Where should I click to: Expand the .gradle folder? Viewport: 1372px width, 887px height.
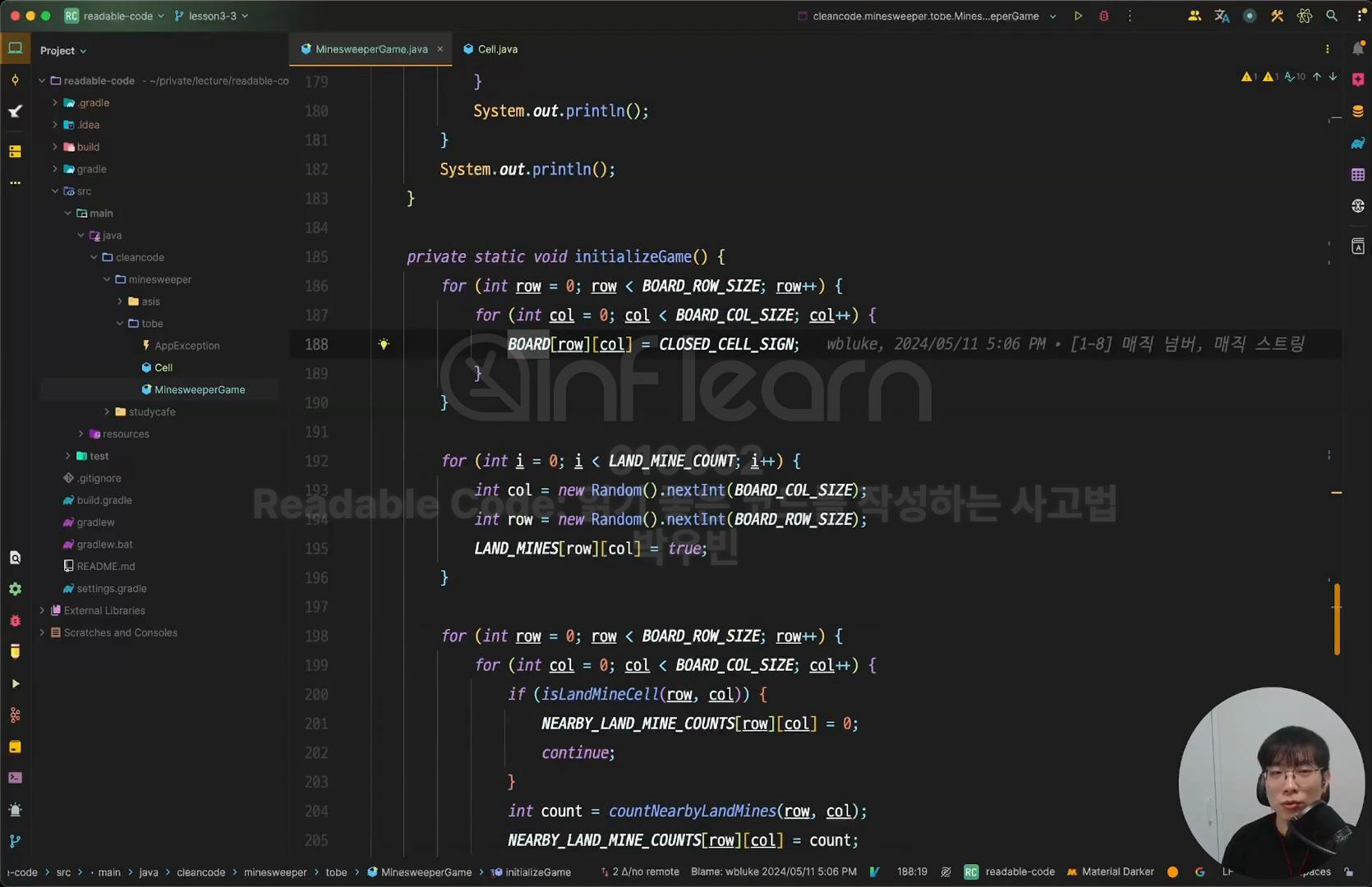[x=55, y=103]
